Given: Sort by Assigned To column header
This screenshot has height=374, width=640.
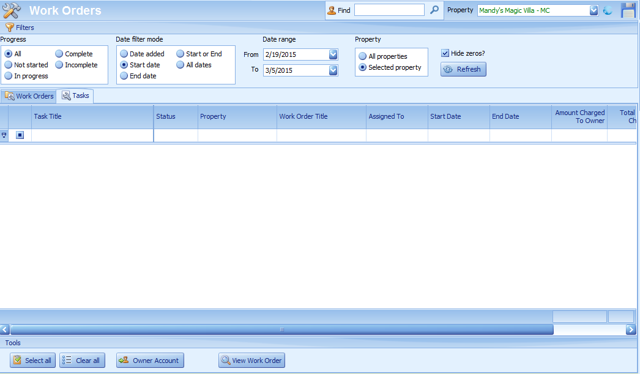Looking at the screenshot, I should pyautogui.click(x=397, y=117).
